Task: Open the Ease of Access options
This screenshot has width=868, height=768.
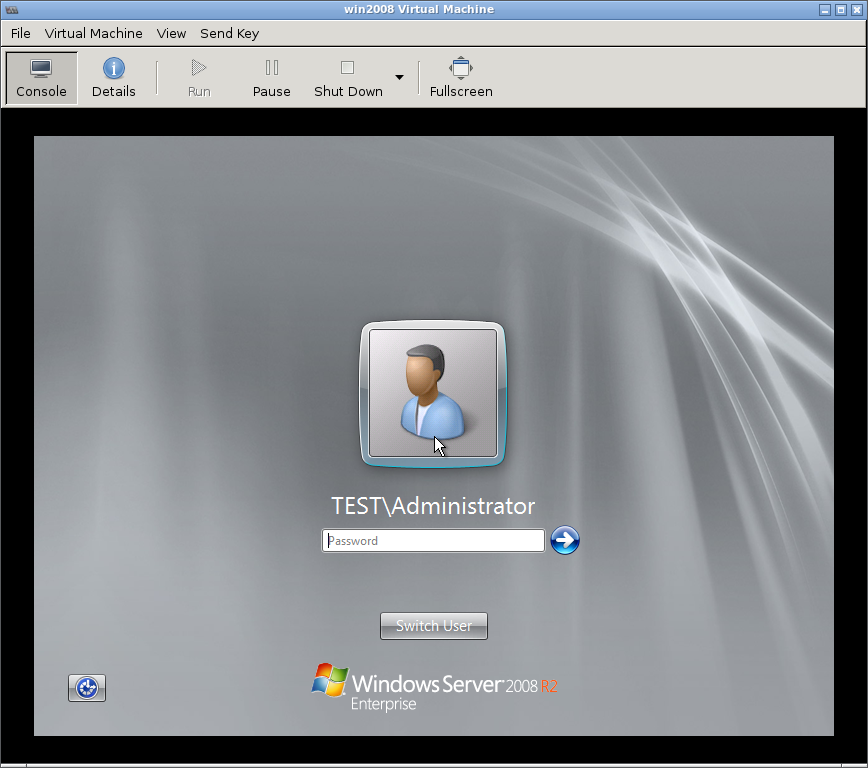Action: coord(87,688)
